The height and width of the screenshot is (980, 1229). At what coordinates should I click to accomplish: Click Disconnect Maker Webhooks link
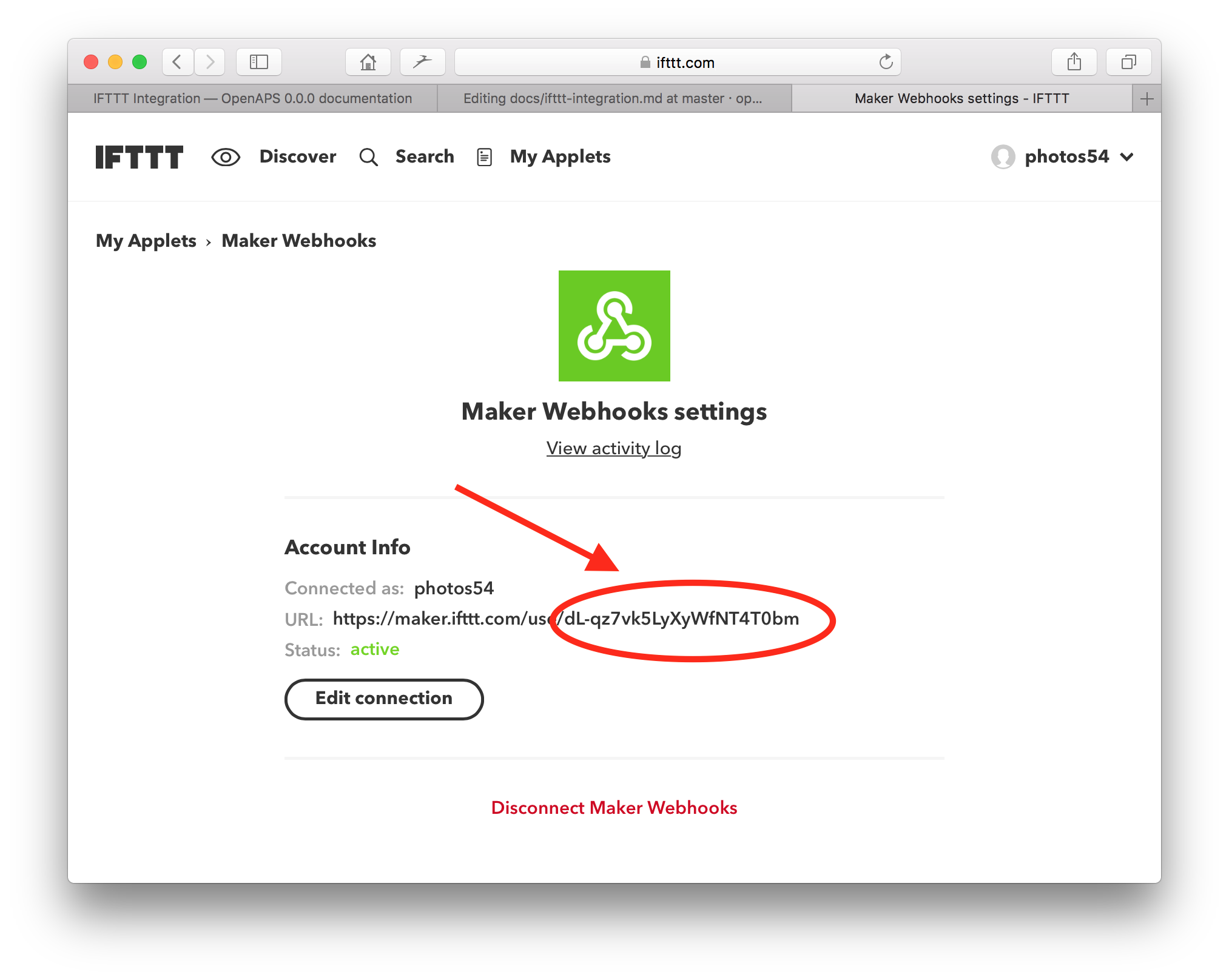tap(614, 808)
